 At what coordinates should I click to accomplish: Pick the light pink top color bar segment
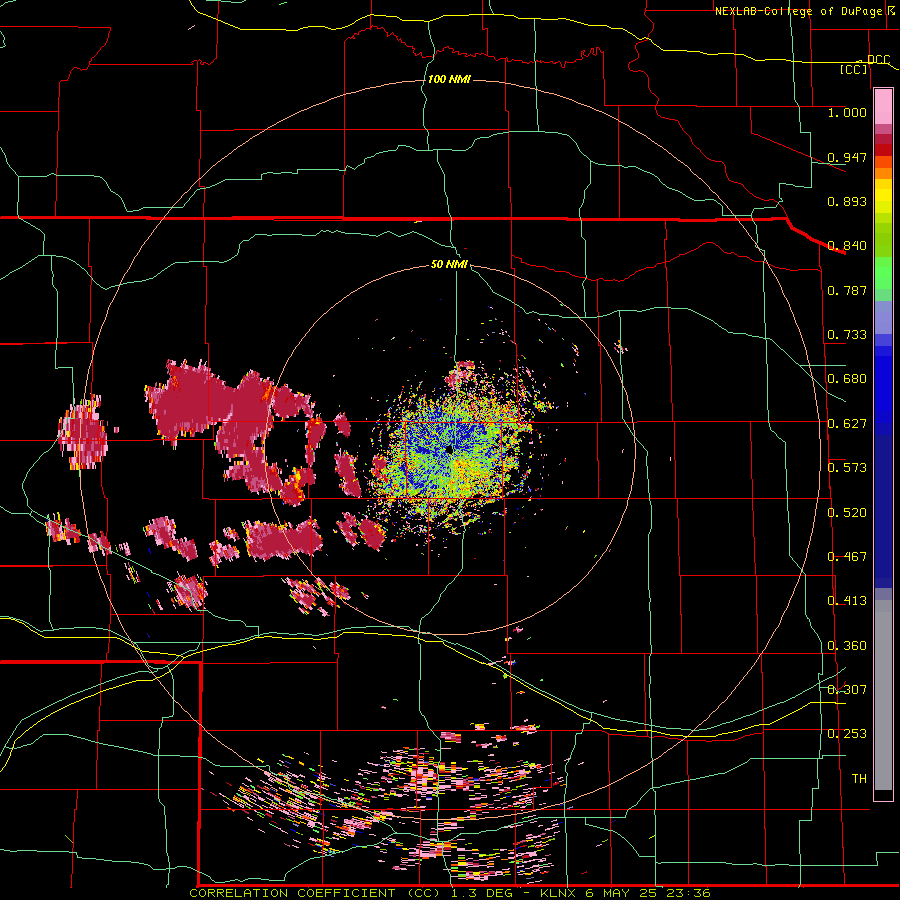pyautogui.click(x=883, y=106)
